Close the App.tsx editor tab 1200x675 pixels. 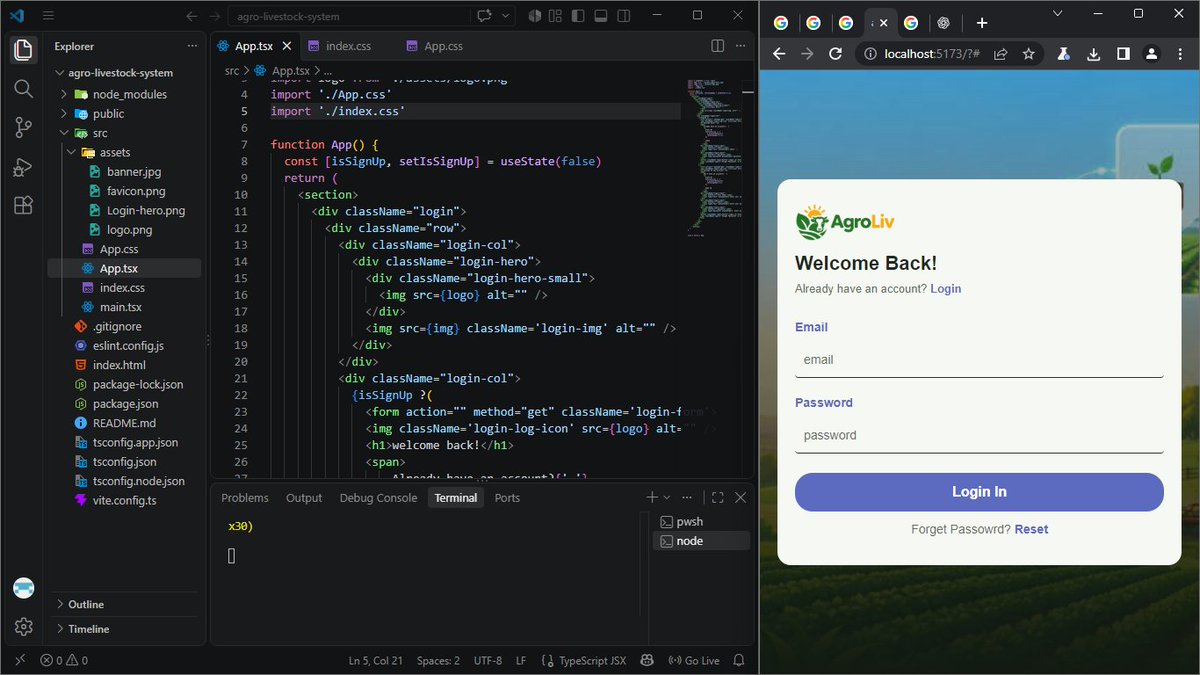[x=287, y=46]
